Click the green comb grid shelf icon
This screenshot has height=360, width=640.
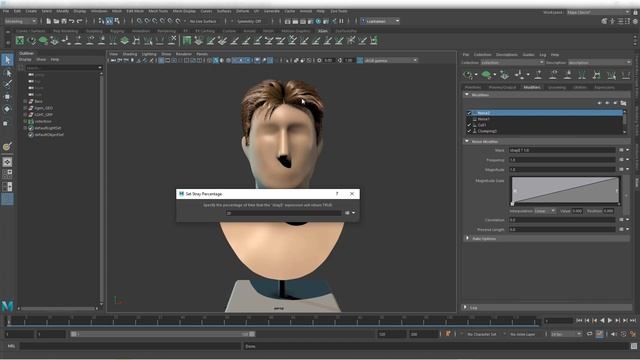click(x=187, y=40)
